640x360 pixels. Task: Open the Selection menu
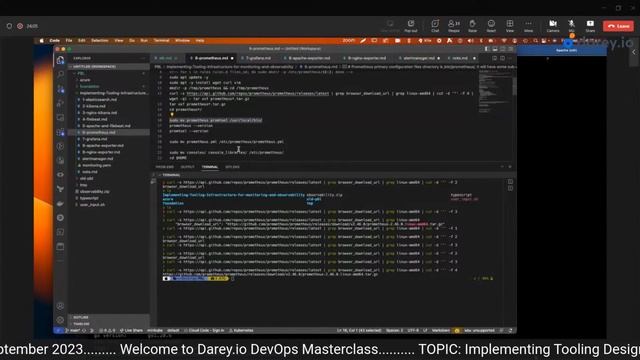pyautogui.click(x=100, y=40)
